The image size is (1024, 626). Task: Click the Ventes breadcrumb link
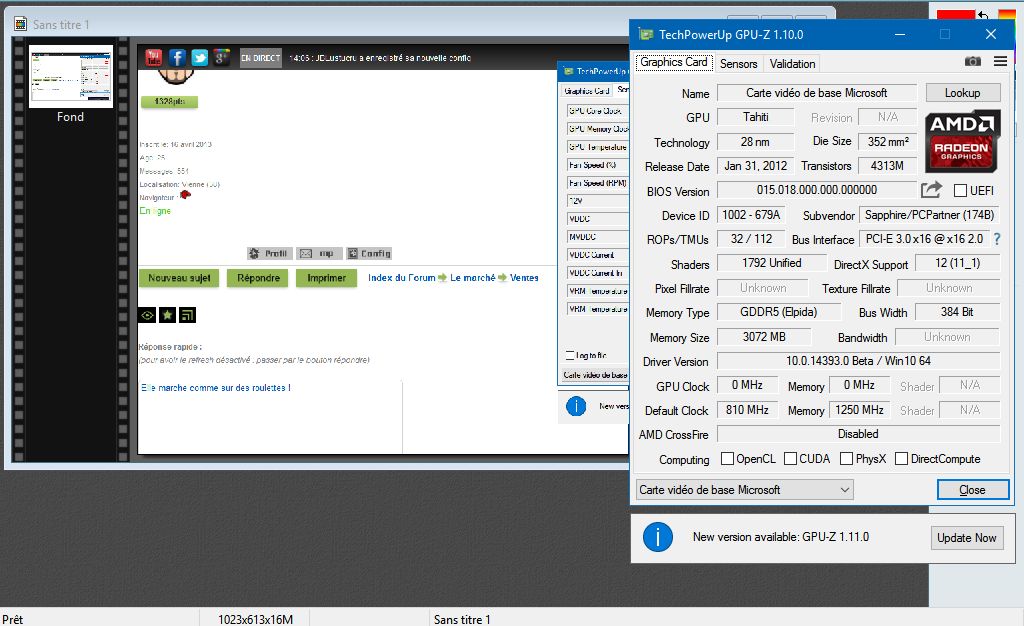[x=524, y=277]
